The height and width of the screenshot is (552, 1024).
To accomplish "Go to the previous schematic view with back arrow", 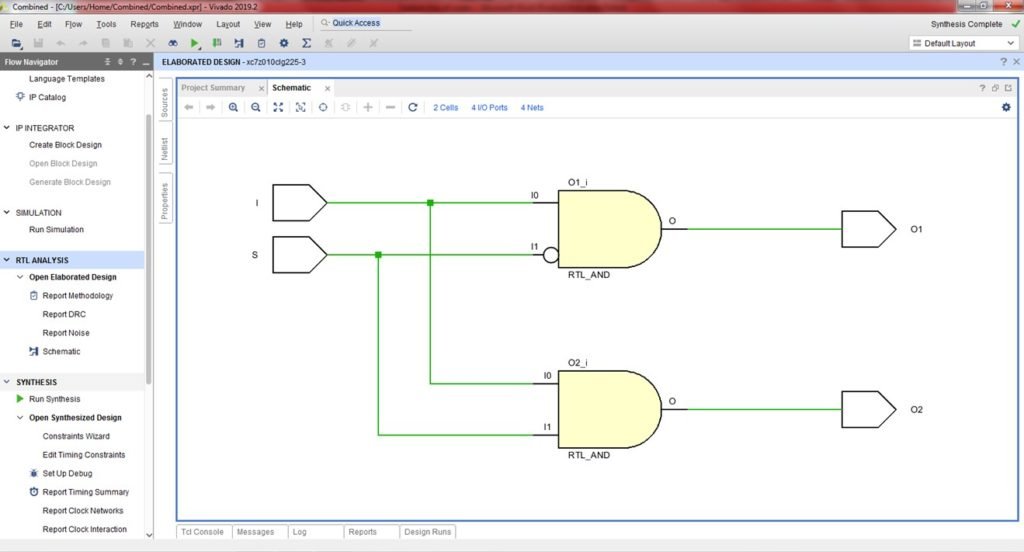I will (x=189, y=107).
